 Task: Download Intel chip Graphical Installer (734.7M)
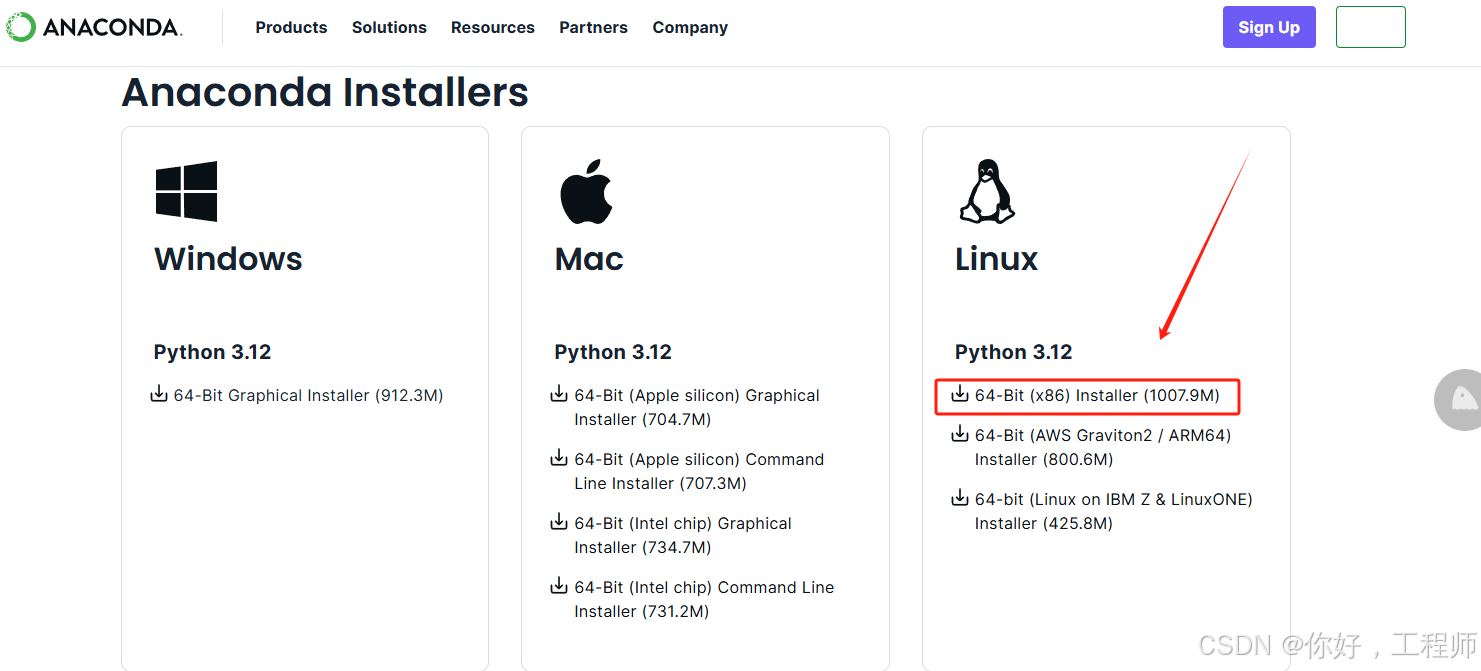click(683, 535)
